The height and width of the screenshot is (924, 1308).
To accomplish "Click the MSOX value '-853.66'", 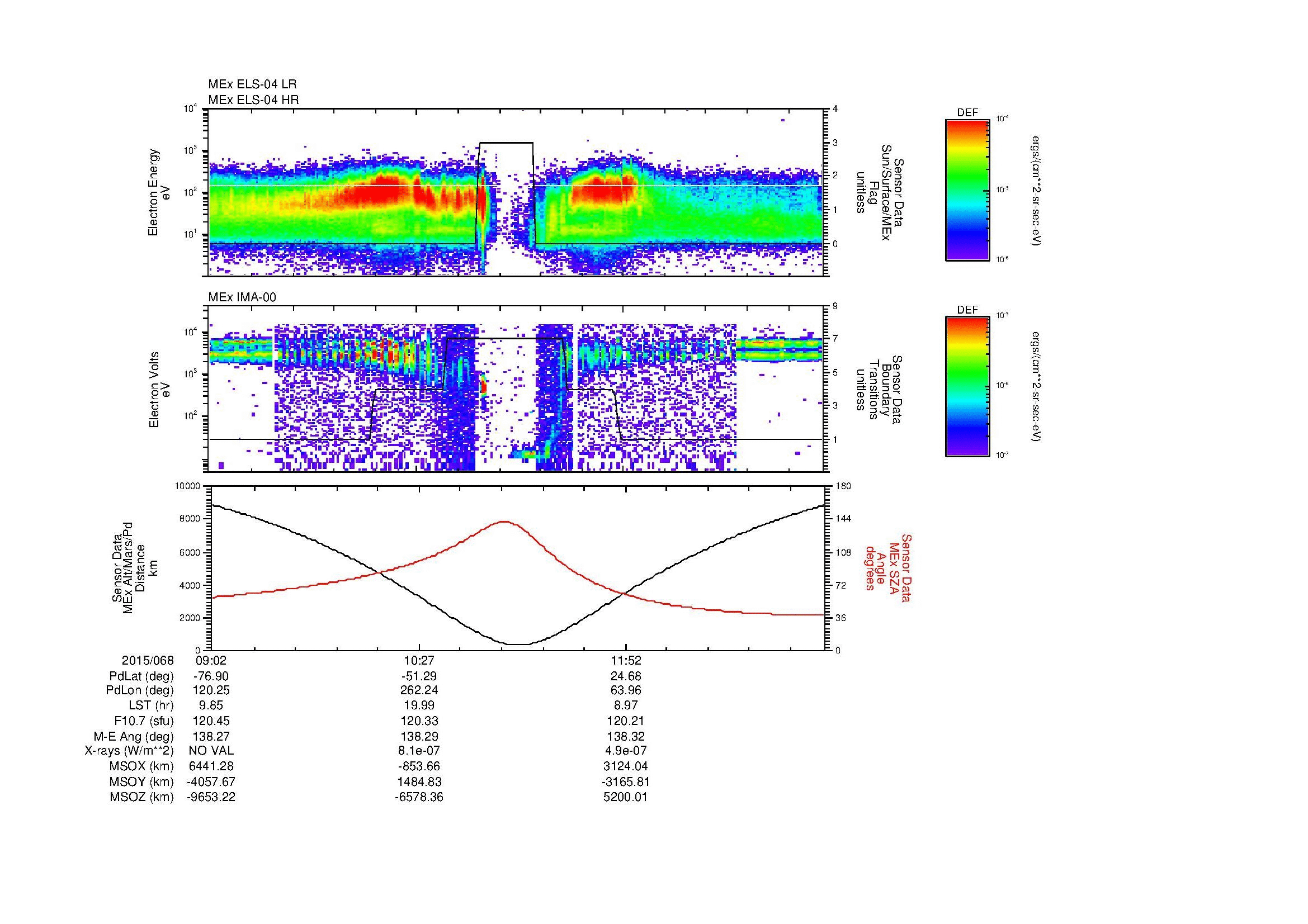I will pyautogui.click(x=419, y=767).
